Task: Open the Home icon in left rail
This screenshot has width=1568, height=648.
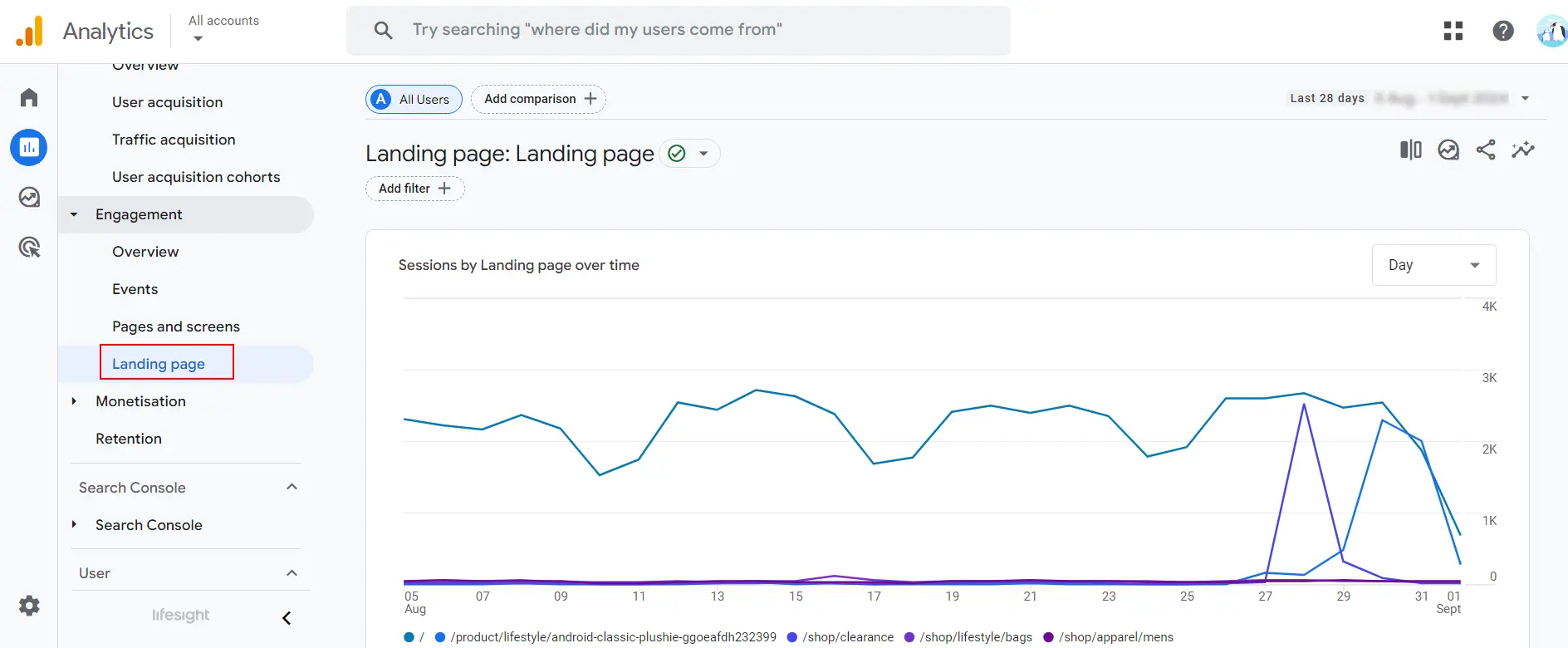Action: tap(29, 97)
